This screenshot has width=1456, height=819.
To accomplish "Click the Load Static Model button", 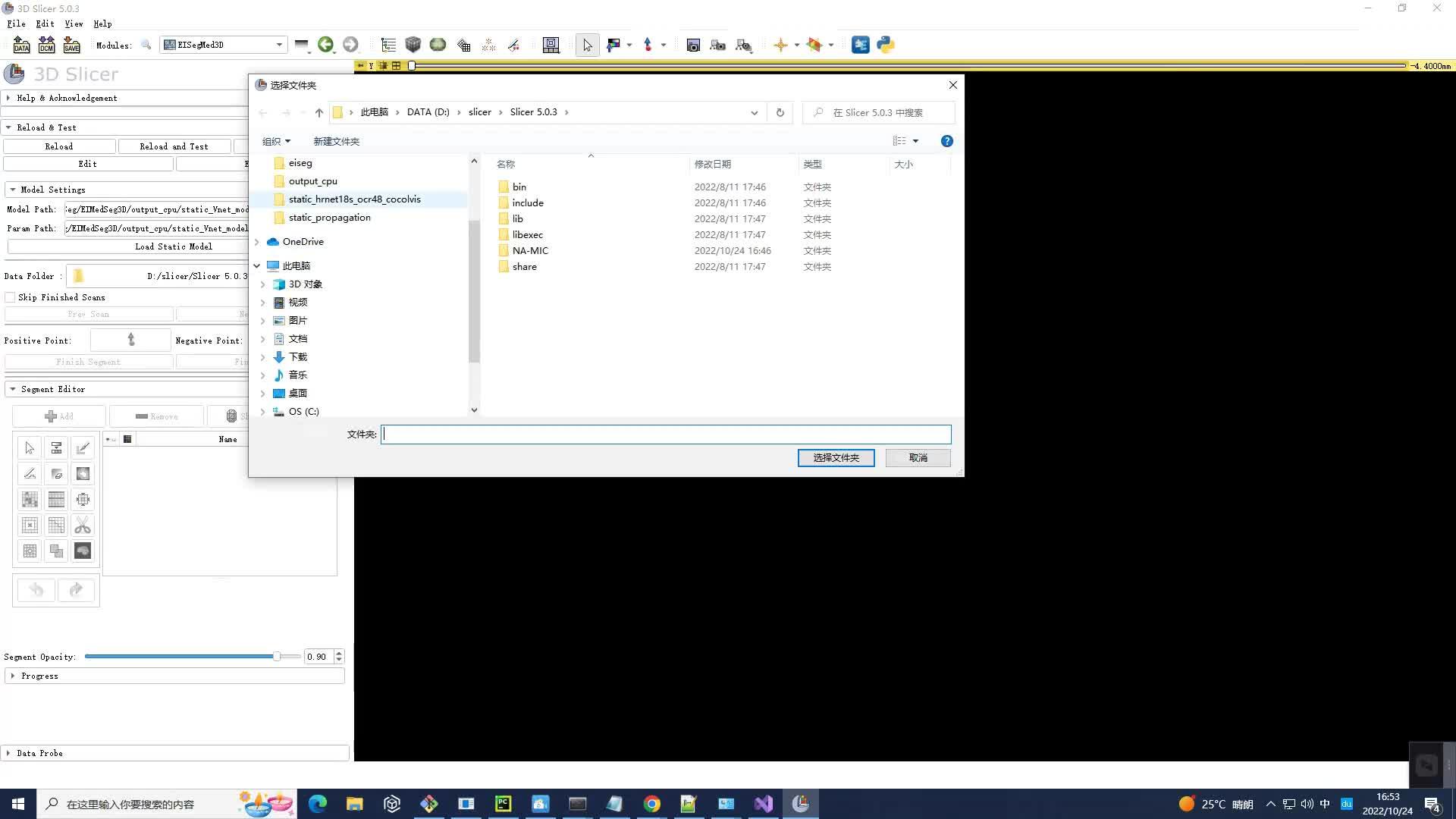I will click(174, 246).
